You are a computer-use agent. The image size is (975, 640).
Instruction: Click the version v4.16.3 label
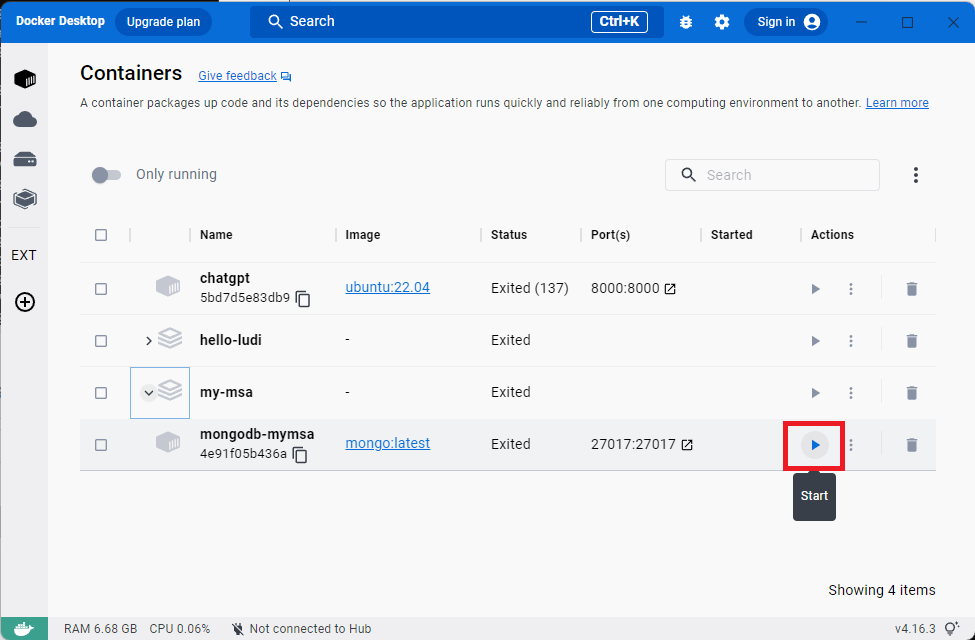[x=915, y=629]
